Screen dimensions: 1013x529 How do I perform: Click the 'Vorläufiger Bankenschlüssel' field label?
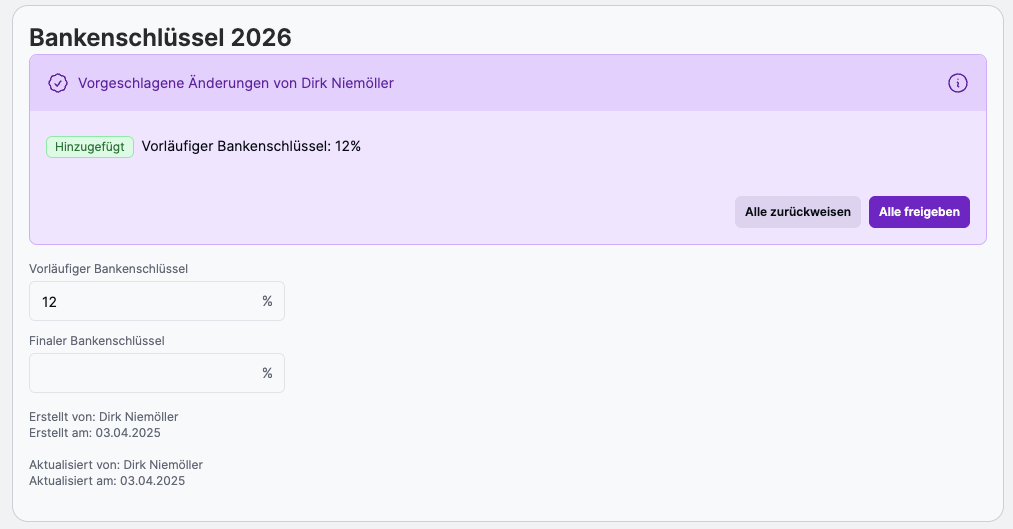(x=109, y=268)
